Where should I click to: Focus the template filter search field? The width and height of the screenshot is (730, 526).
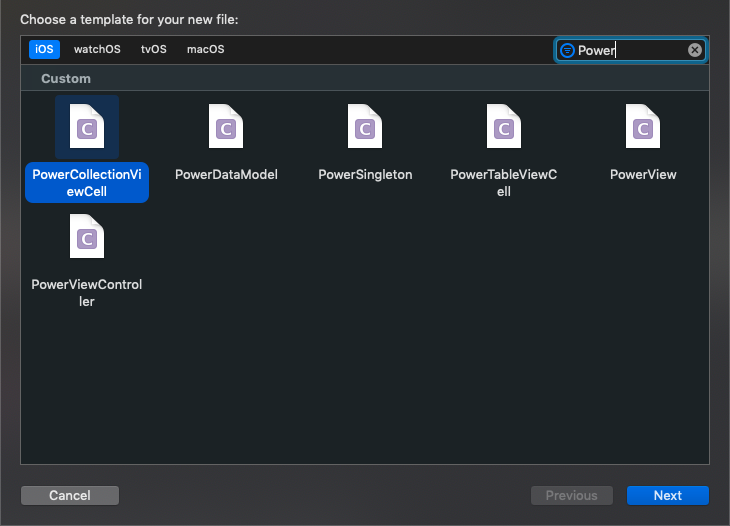pos(630,50)
